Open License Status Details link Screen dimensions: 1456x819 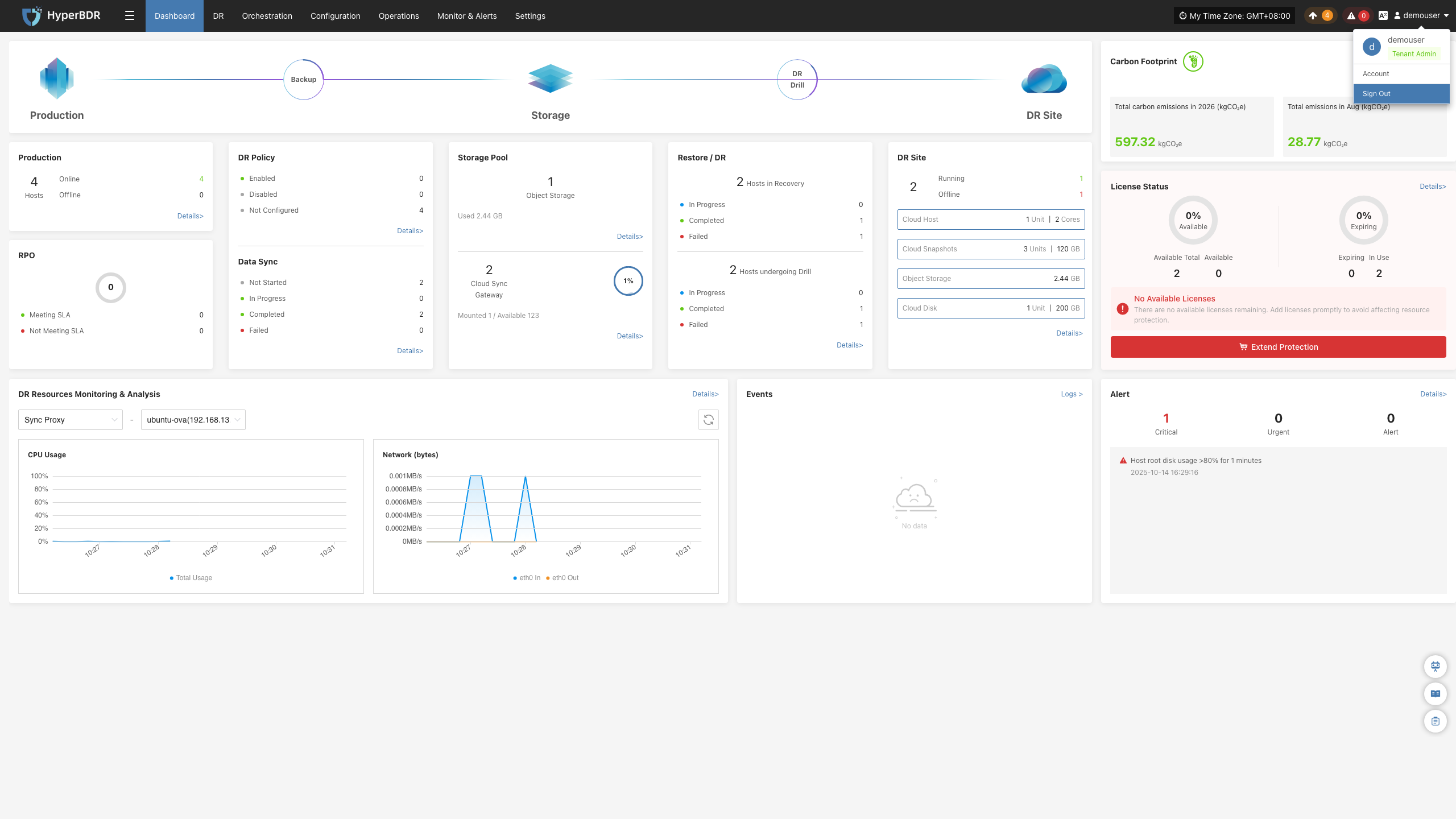click(x=1433, y=187)
